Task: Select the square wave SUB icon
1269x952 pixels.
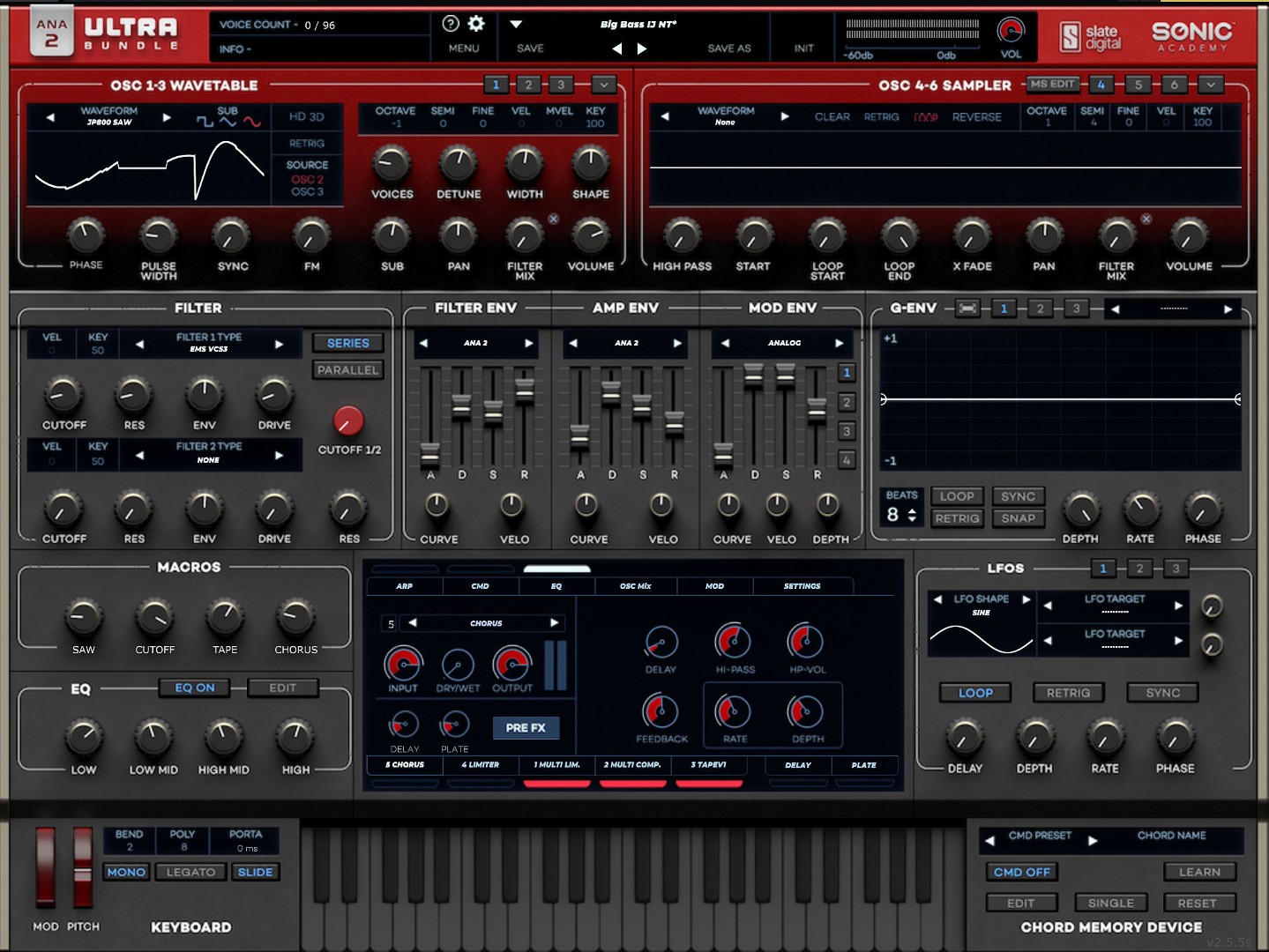Action: [x=205, y=122]
